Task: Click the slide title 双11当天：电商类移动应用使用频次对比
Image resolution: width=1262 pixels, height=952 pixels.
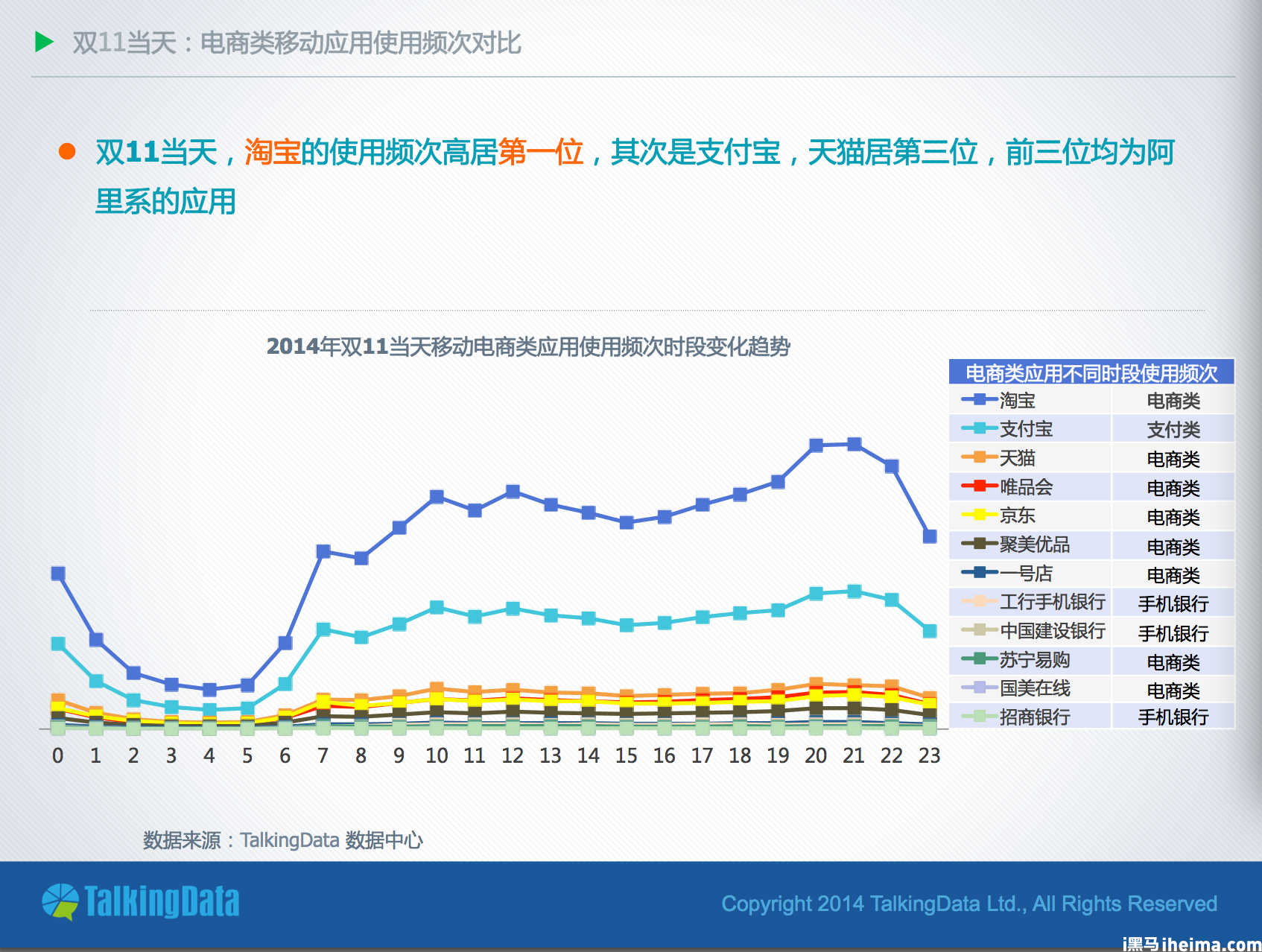Action: point(297,42)
